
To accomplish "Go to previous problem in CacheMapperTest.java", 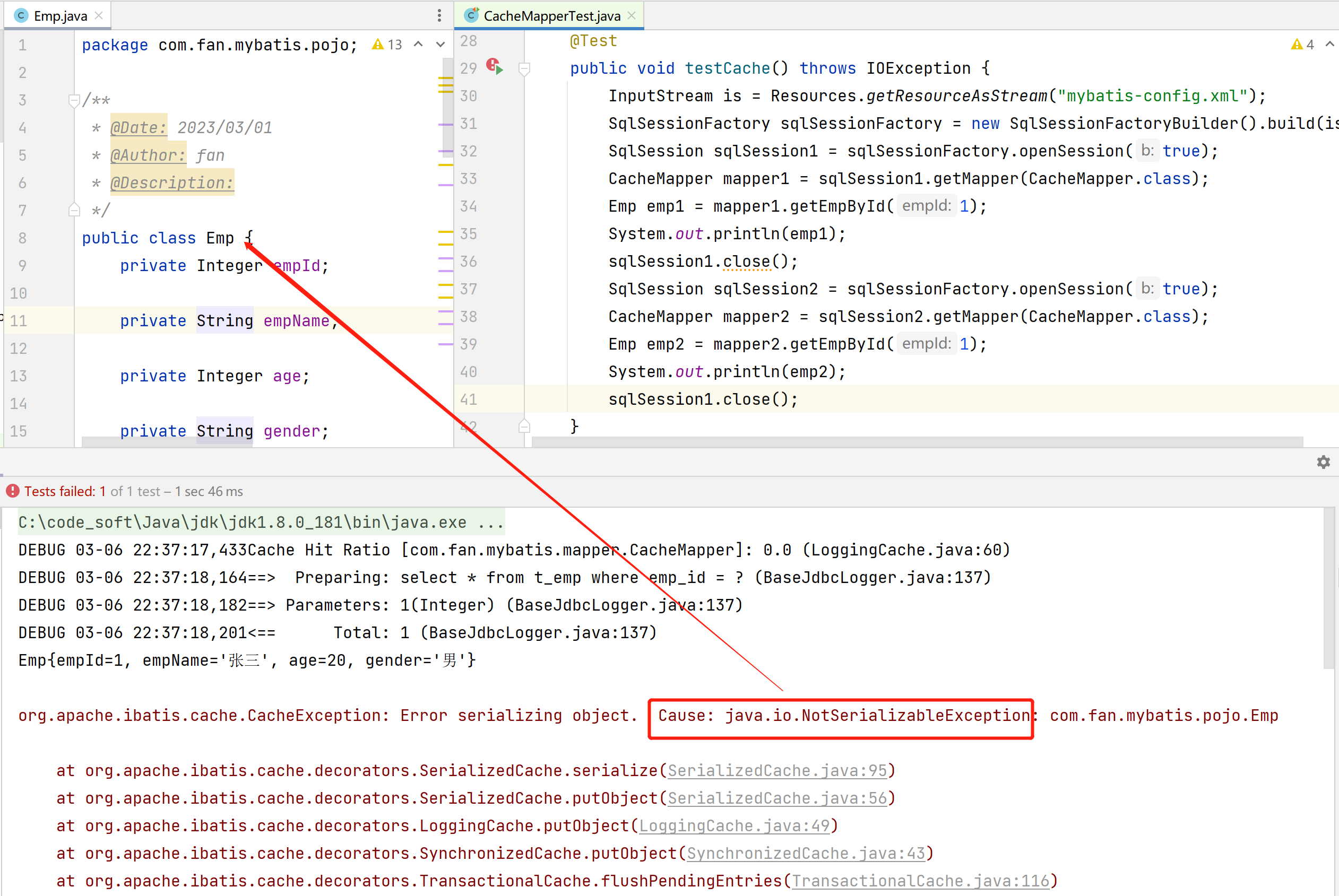I will 1329,45.
